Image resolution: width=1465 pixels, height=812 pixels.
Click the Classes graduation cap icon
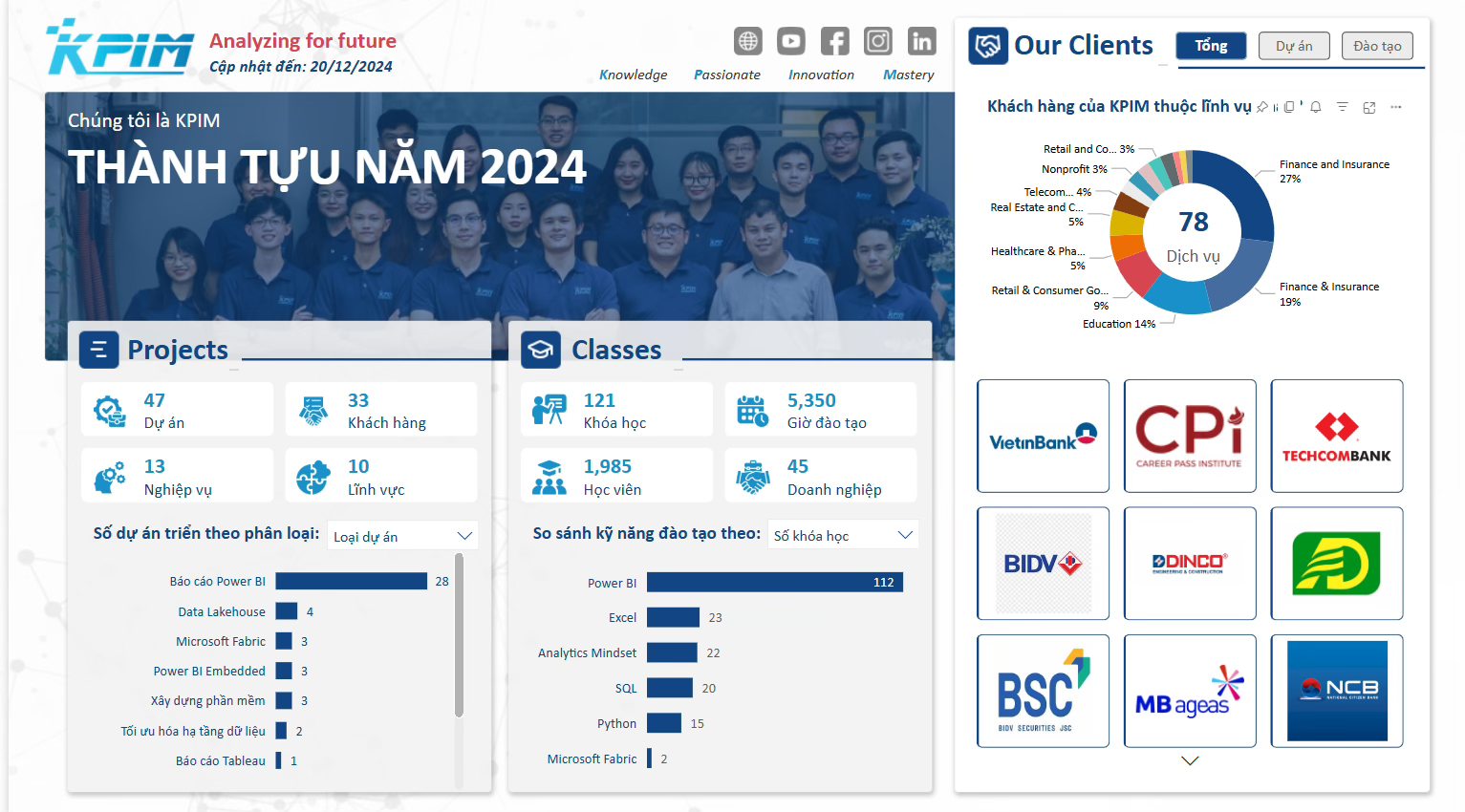pos(541,350)
